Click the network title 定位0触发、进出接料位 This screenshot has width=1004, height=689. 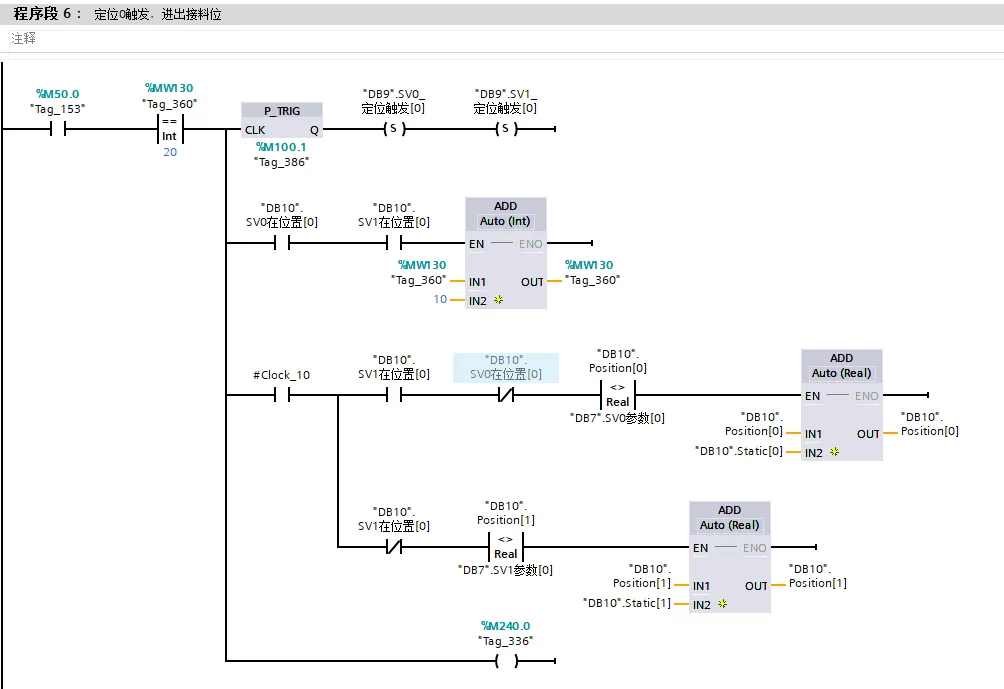coord(158,15)
